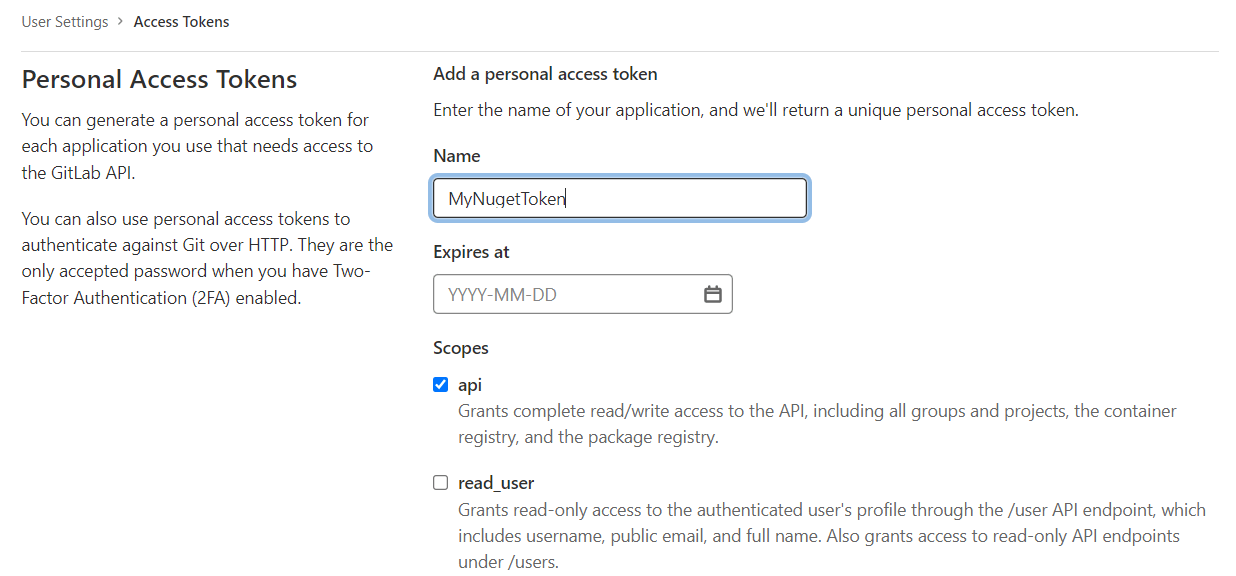1236x576 pixels.
Task: Click the Expires at field label
Action: 471,251
